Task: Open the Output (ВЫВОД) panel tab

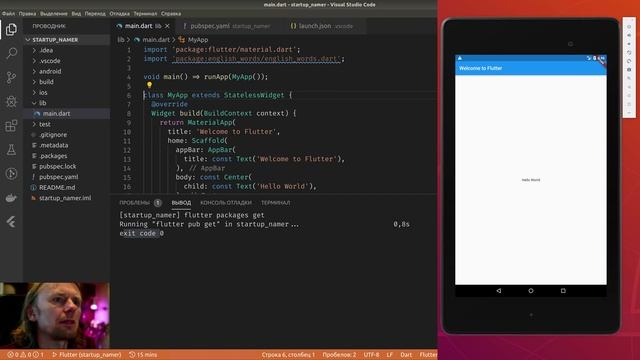Action: coord(181,203)
